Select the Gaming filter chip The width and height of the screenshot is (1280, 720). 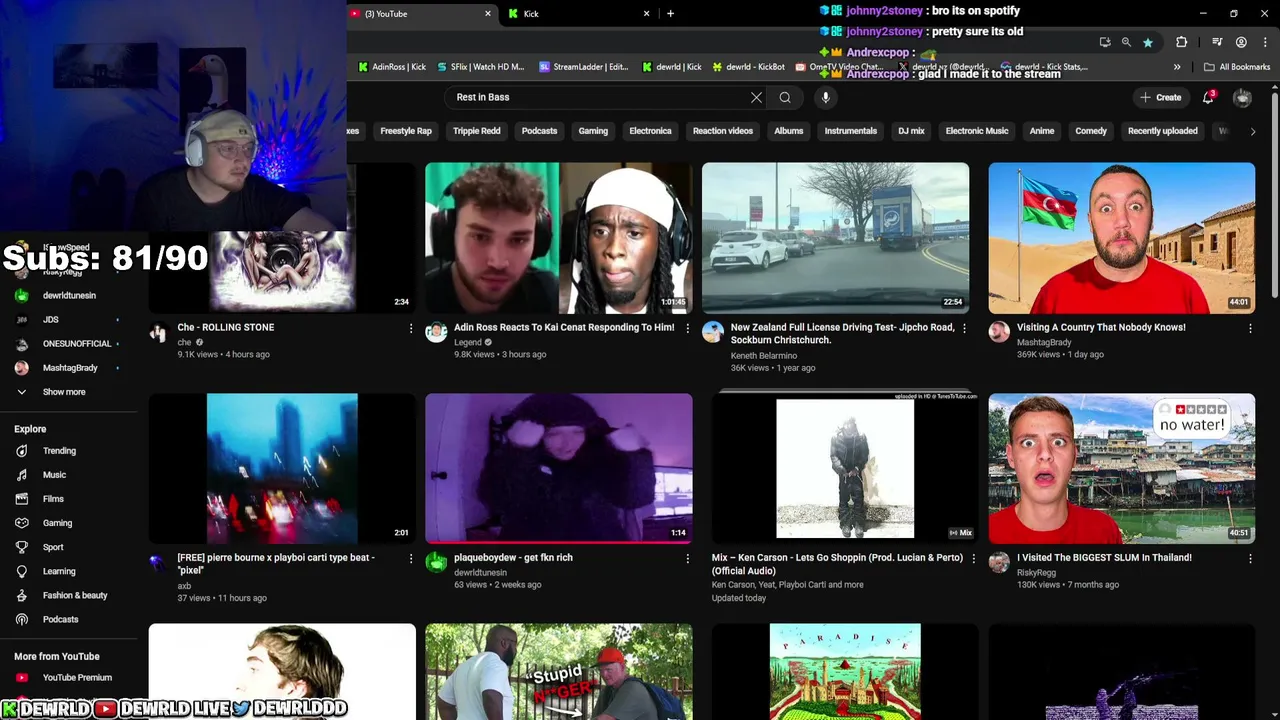(x=593, y=131)
